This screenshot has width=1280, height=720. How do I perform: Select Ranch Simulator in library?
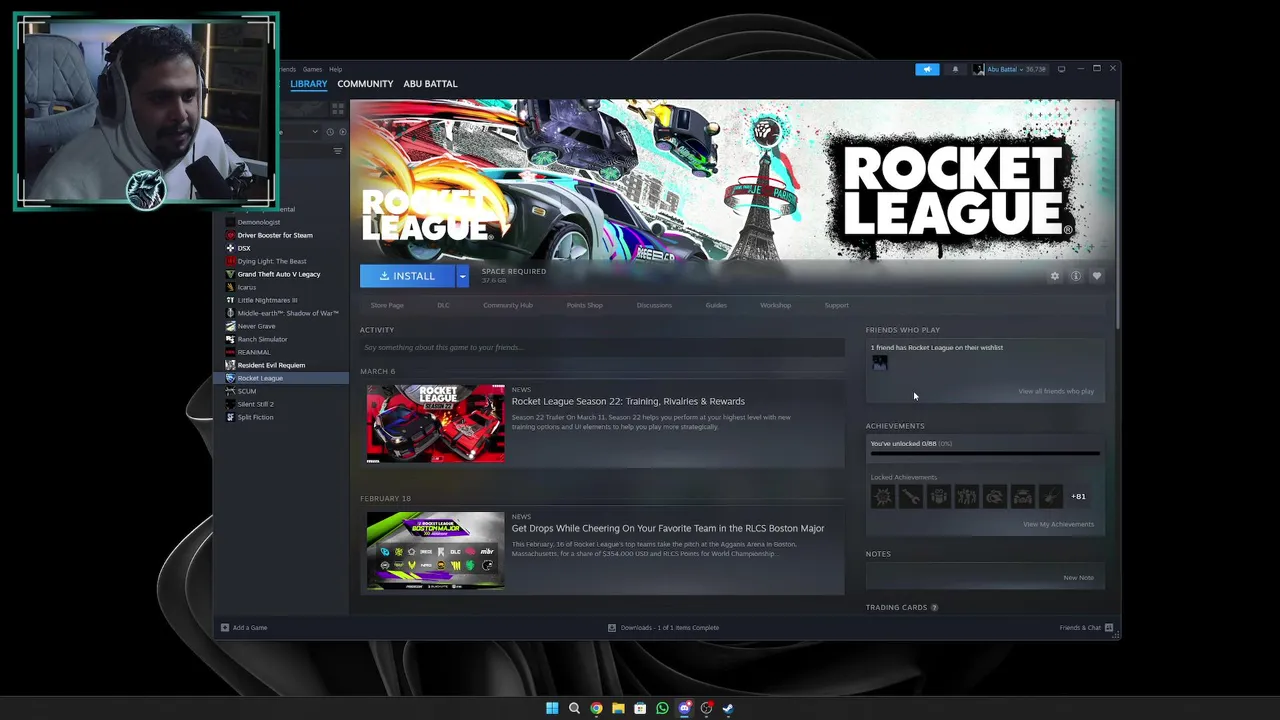(262, 339)
